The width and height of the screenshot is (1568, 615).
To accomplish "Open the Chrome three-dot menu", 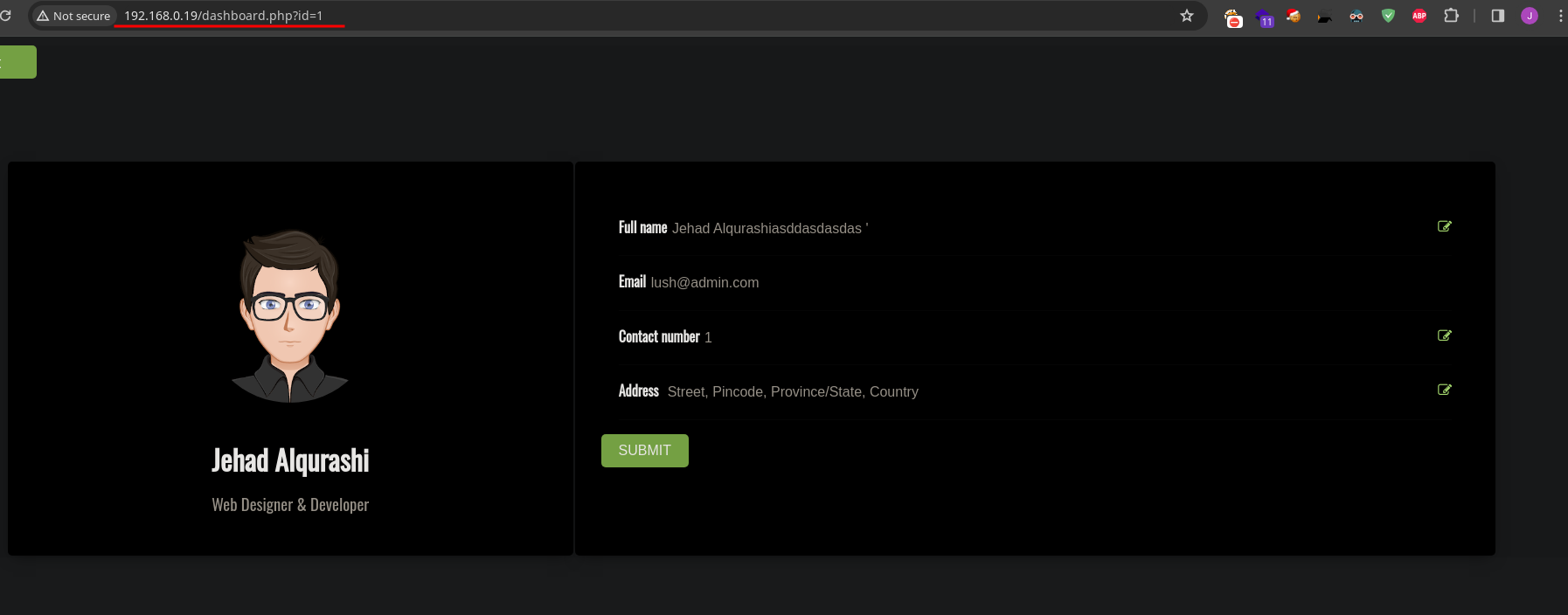I will (1560, 16).
